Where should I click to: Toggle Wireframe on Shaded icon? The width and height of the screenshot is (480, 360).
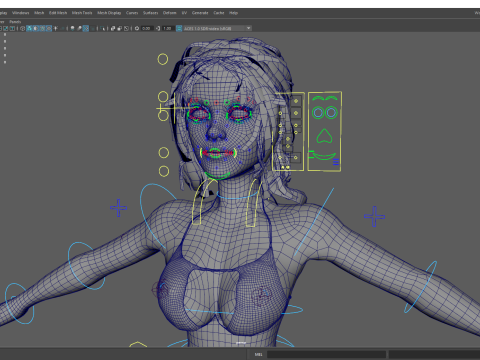(42, 28)
